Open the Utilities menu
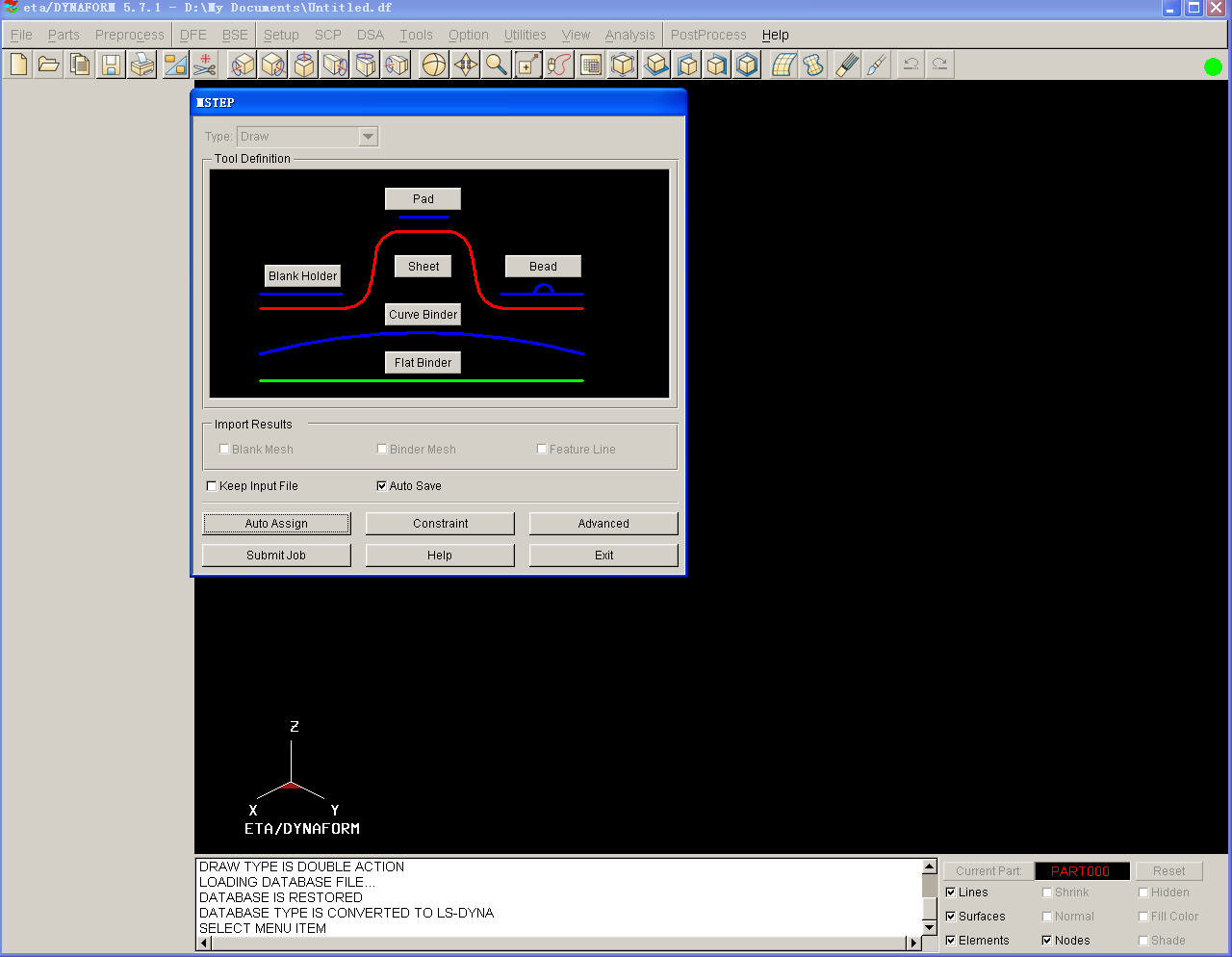 [x=526, y=35]
